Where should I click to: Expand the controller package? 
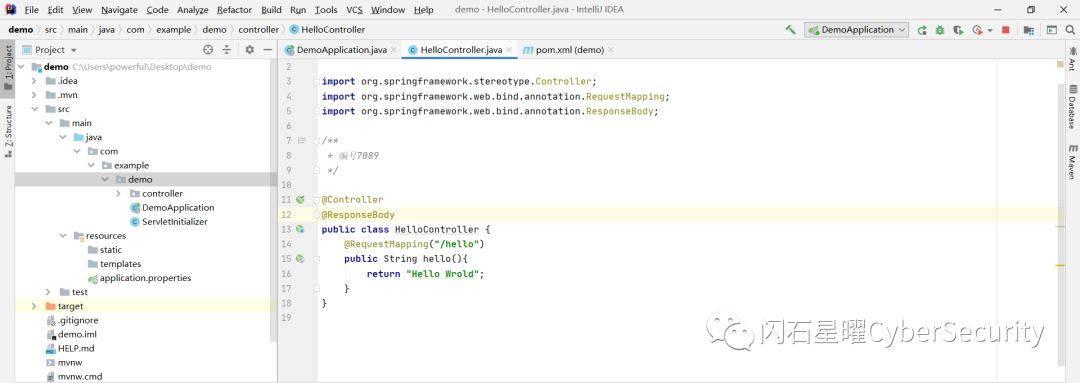pyautogui.click(x=118, y=194)
